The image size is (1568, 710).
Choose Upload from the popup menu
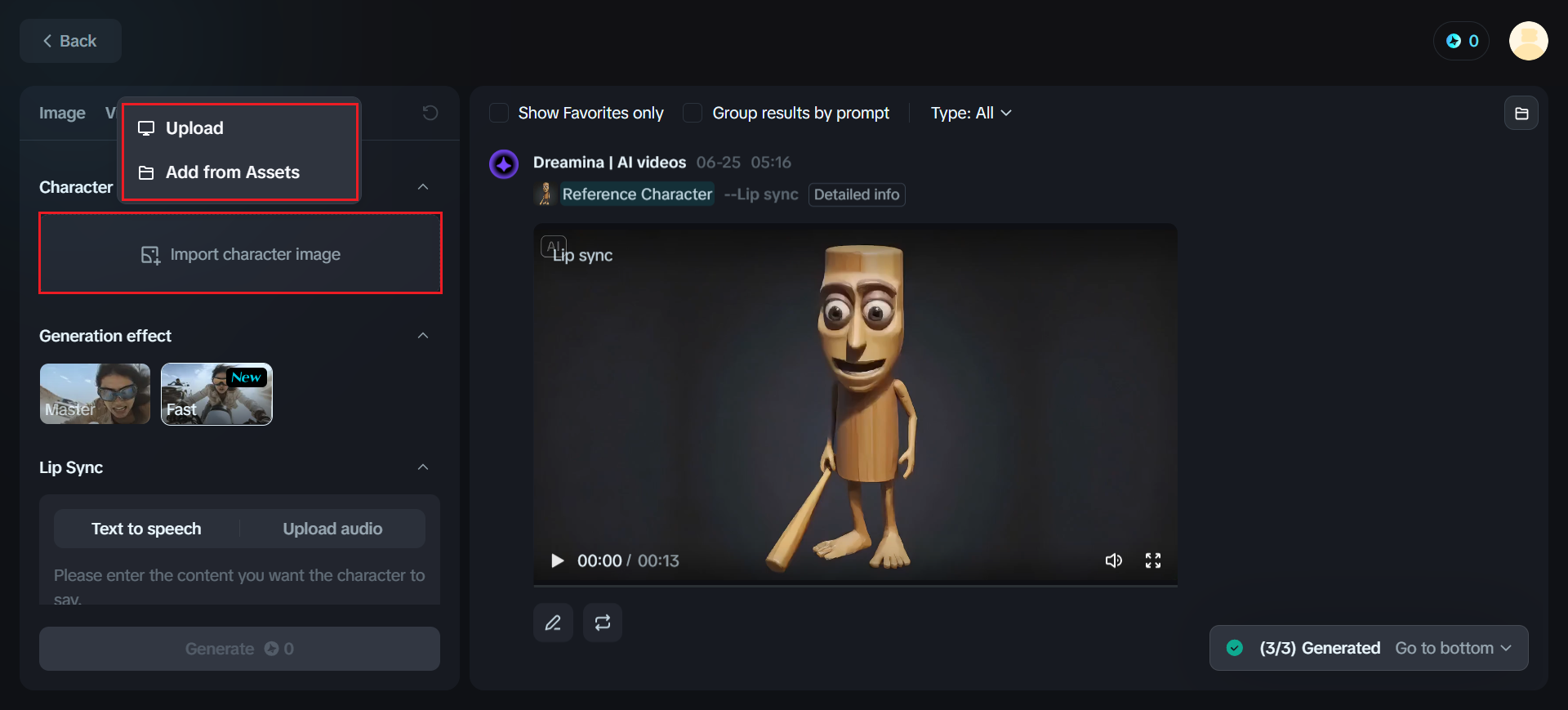(240, 128)
